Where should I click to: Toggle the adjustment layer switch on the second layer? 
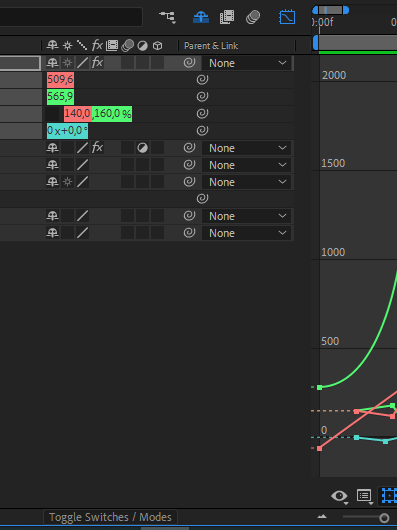(x=142, y=148)
